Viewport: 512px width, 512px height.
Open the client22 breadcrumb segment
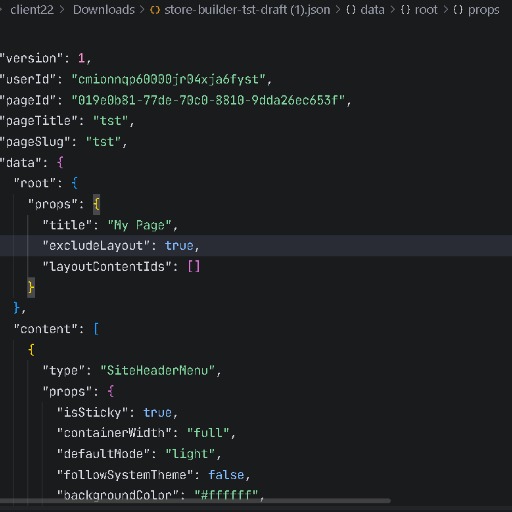click(x=32, y=10)
